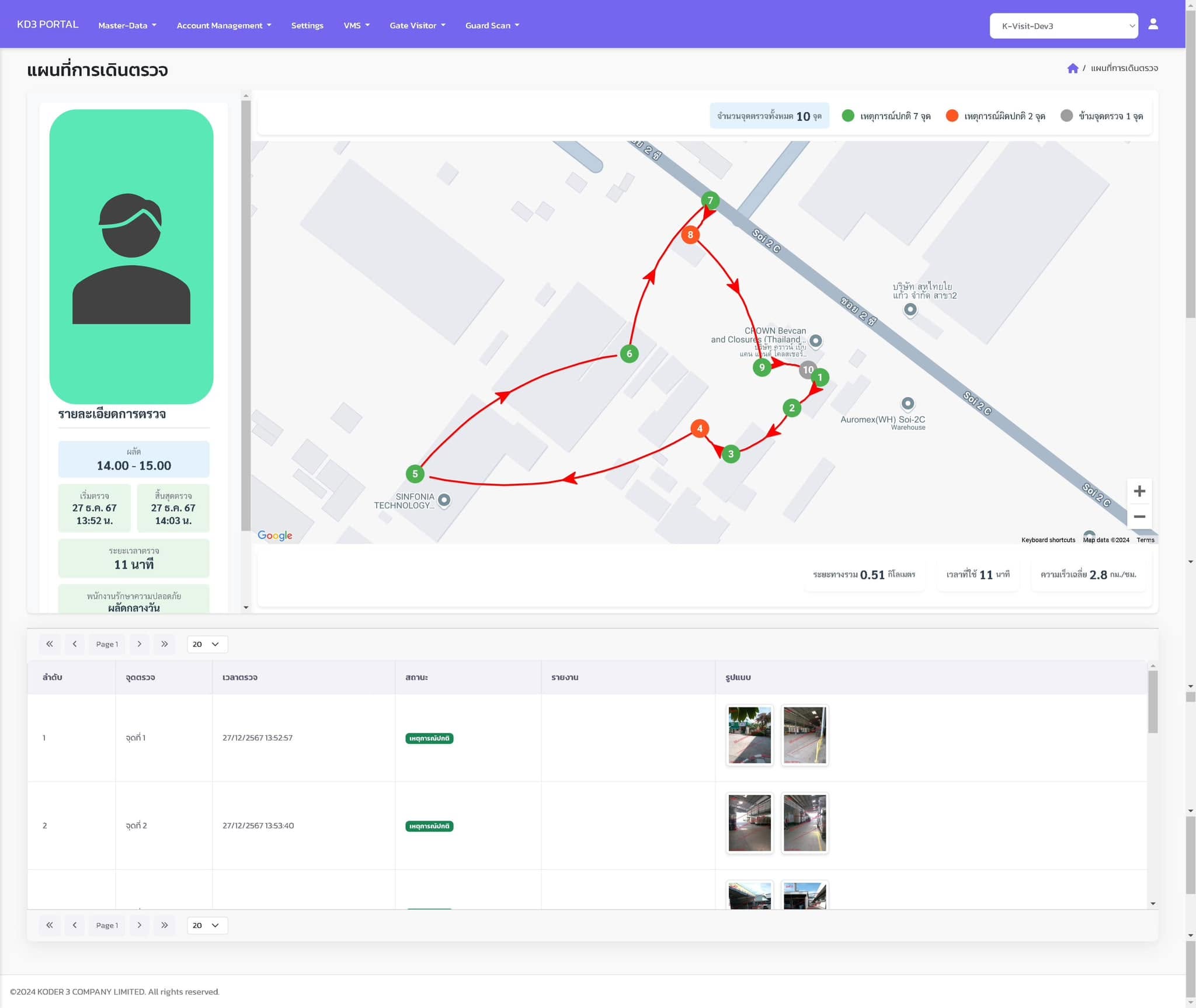Click green checkpoint marker 3
The image size is (1196, 1008).
click(731, 454)
